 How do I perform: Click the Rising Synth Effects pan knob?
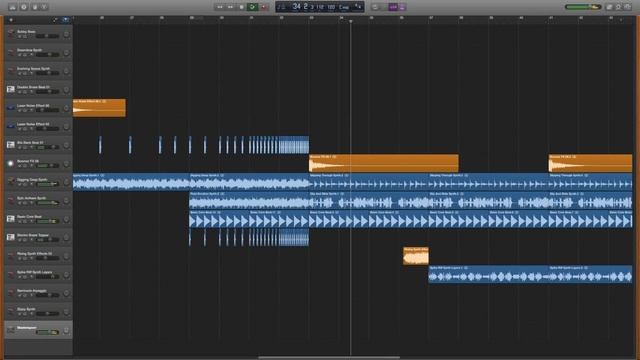pos(67,256)
